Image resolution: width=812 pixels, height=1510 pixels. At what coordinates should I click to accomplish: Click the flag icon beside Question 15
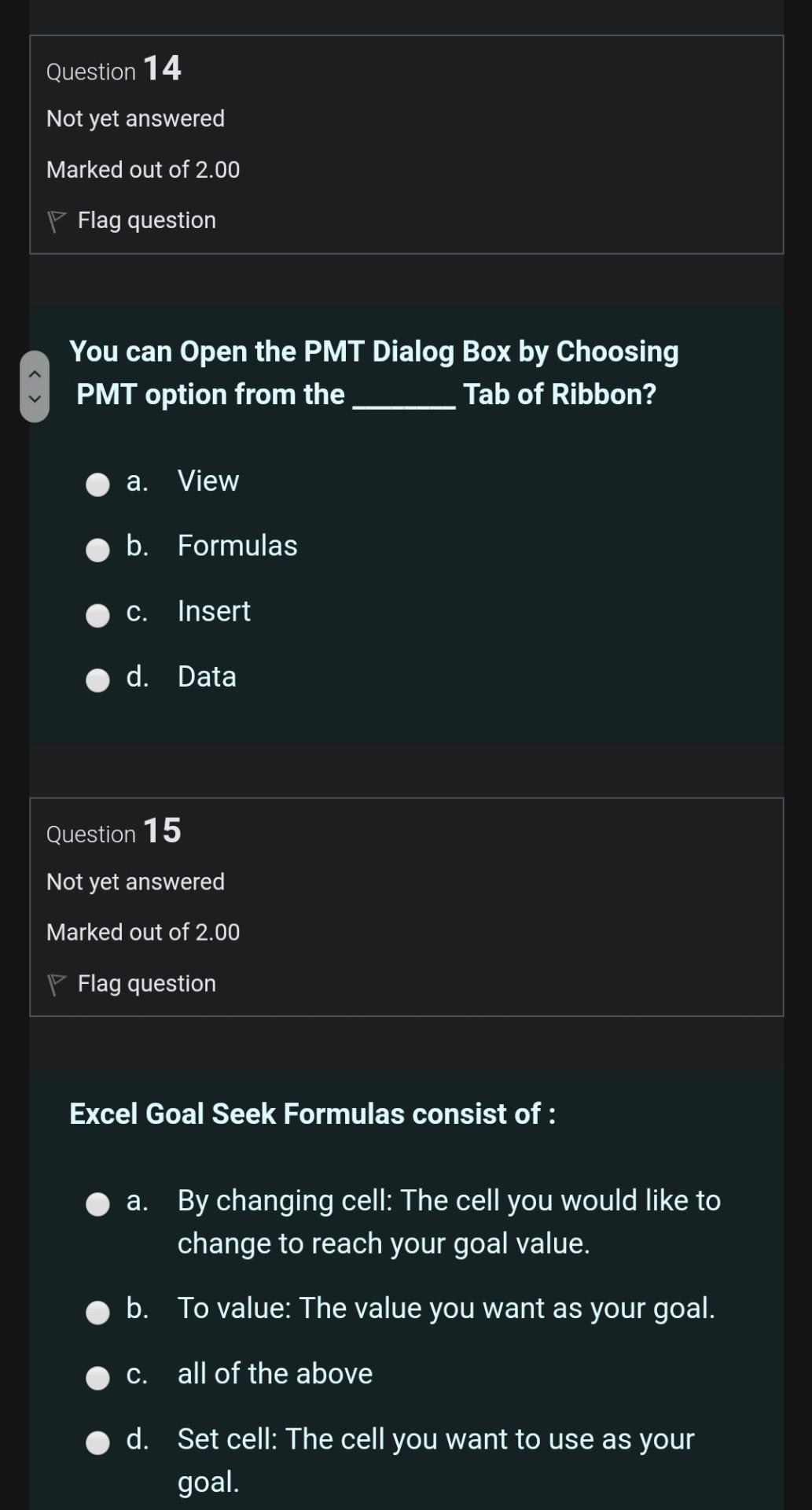pos(56,982)
